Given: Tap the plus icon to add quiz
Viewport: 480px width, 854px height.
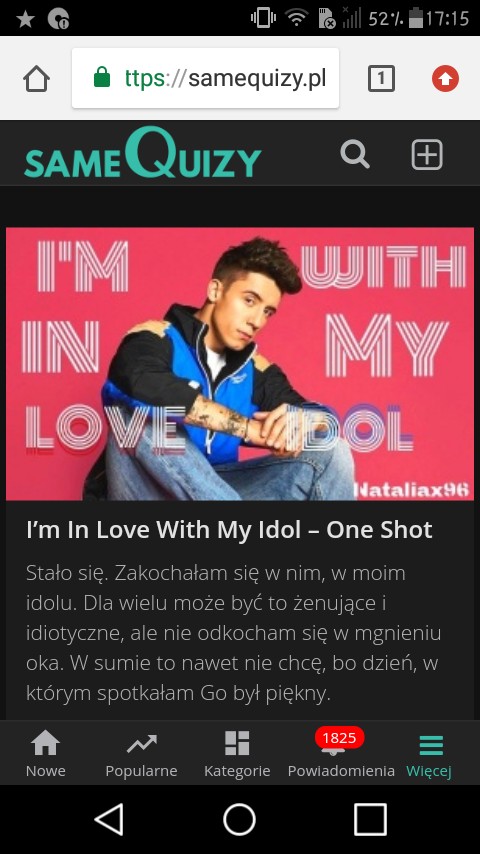Looking at the screenshot, I should pyautogui.click(x=427, y=154).
